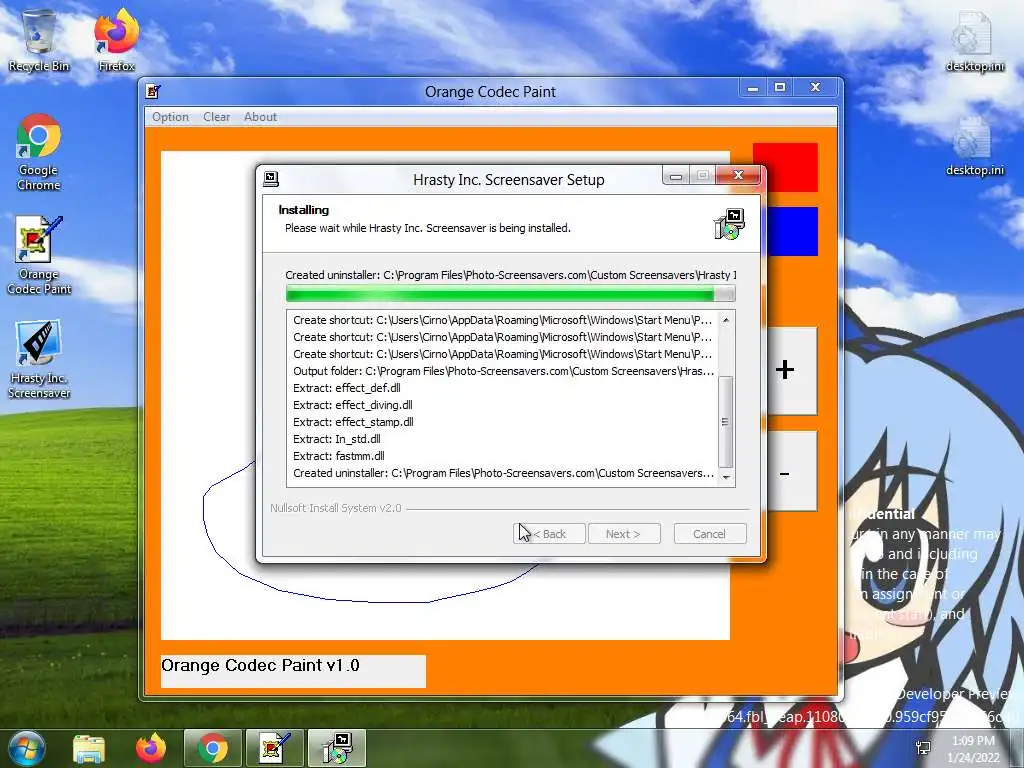Click the Orange Codec Paint v1.0 label box

(293, 671)
